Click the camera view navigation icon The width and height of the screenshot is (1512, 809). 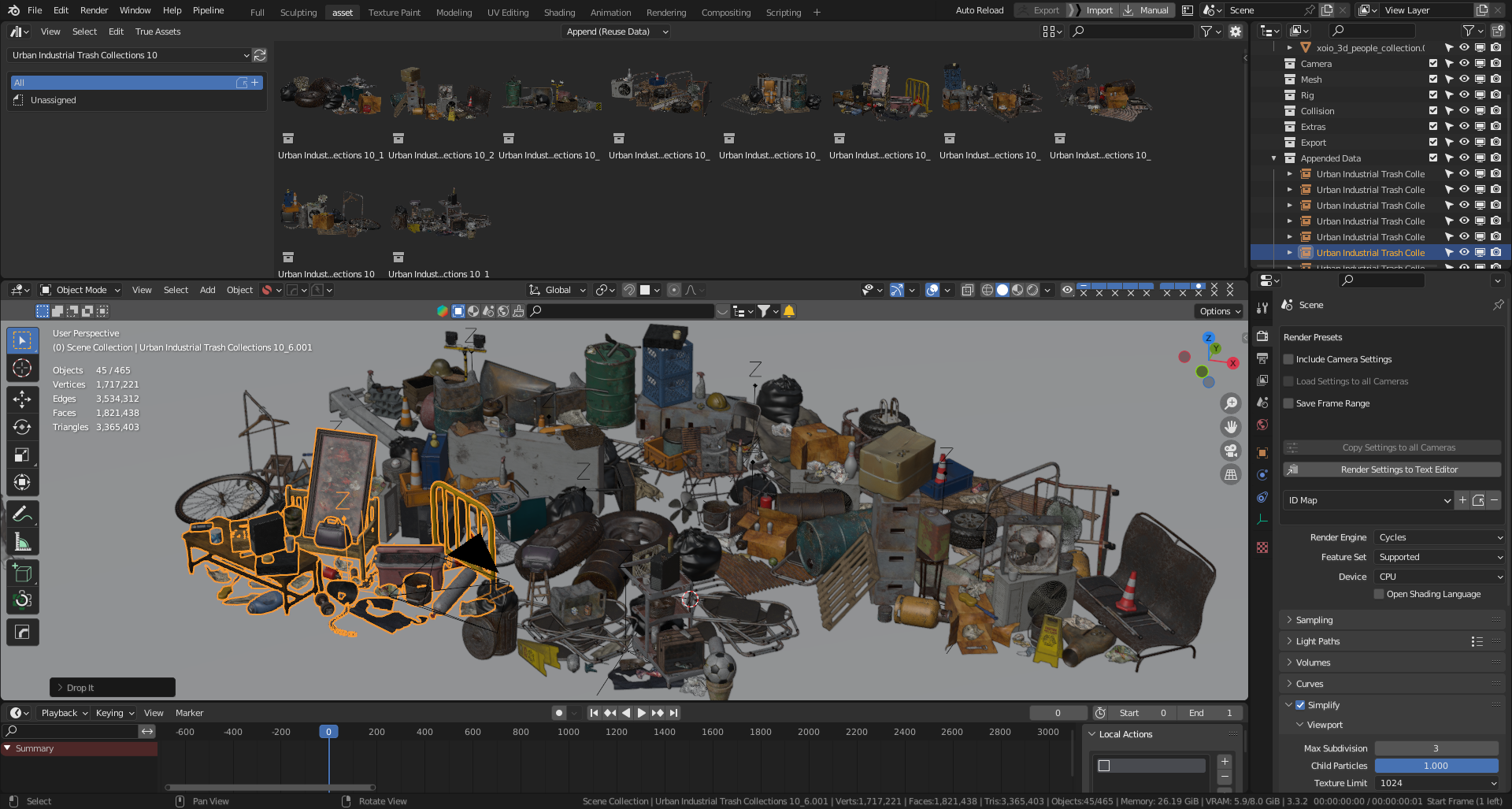click(x=1230, y=451)
